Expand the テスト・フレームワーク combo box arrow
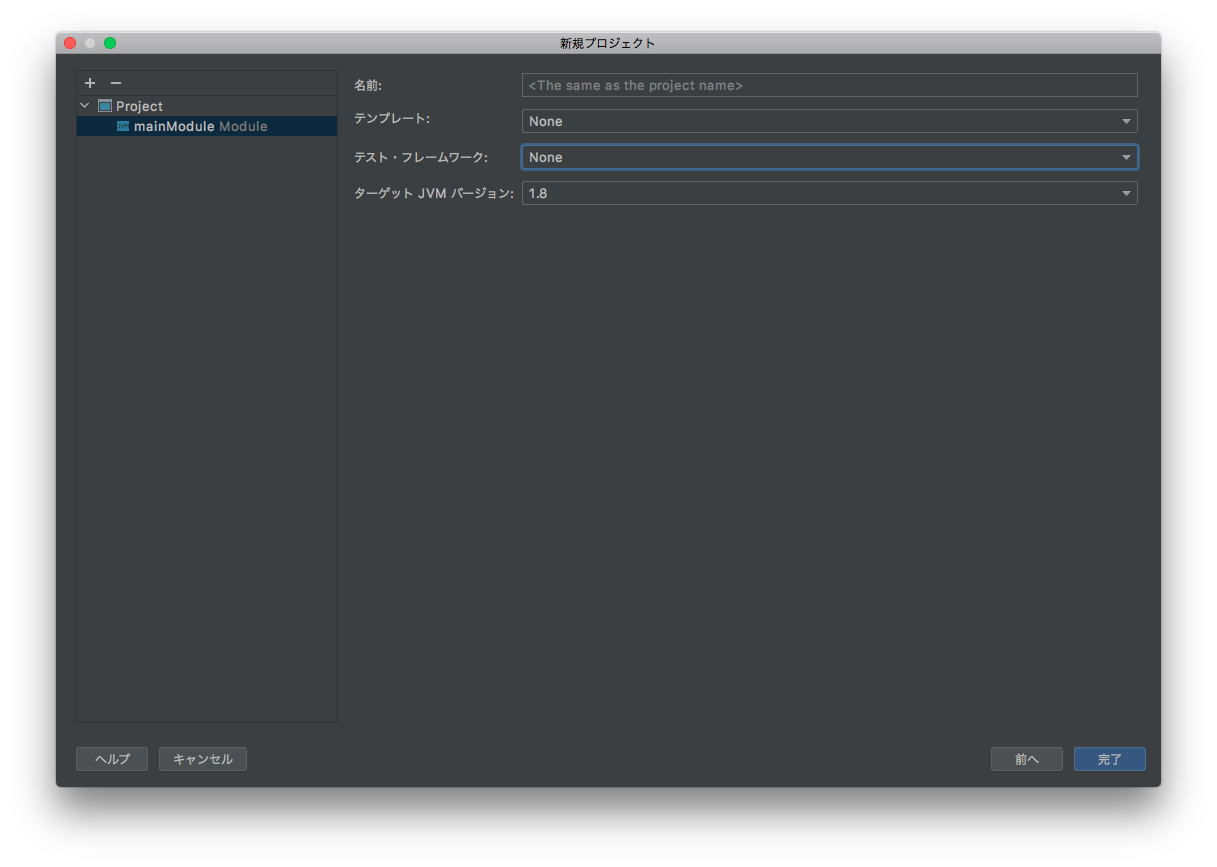1217x867 pixels. 1126,157
